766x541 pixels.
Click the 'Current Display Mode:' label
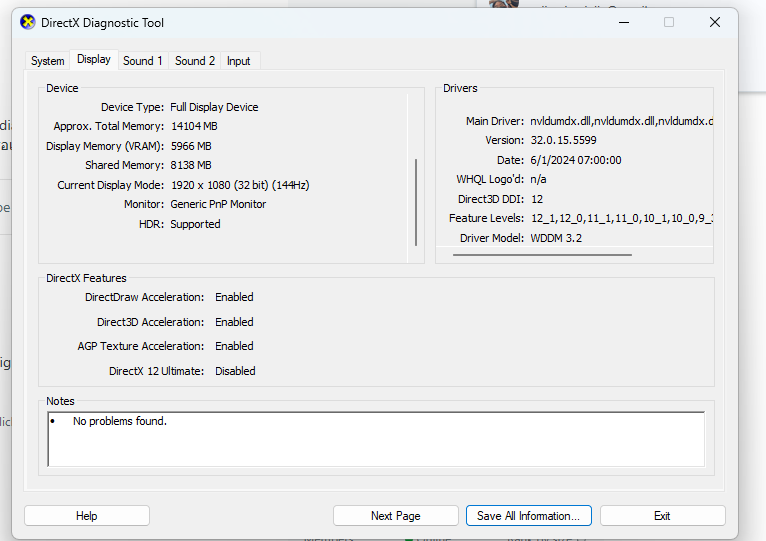[x=110, y=185]
